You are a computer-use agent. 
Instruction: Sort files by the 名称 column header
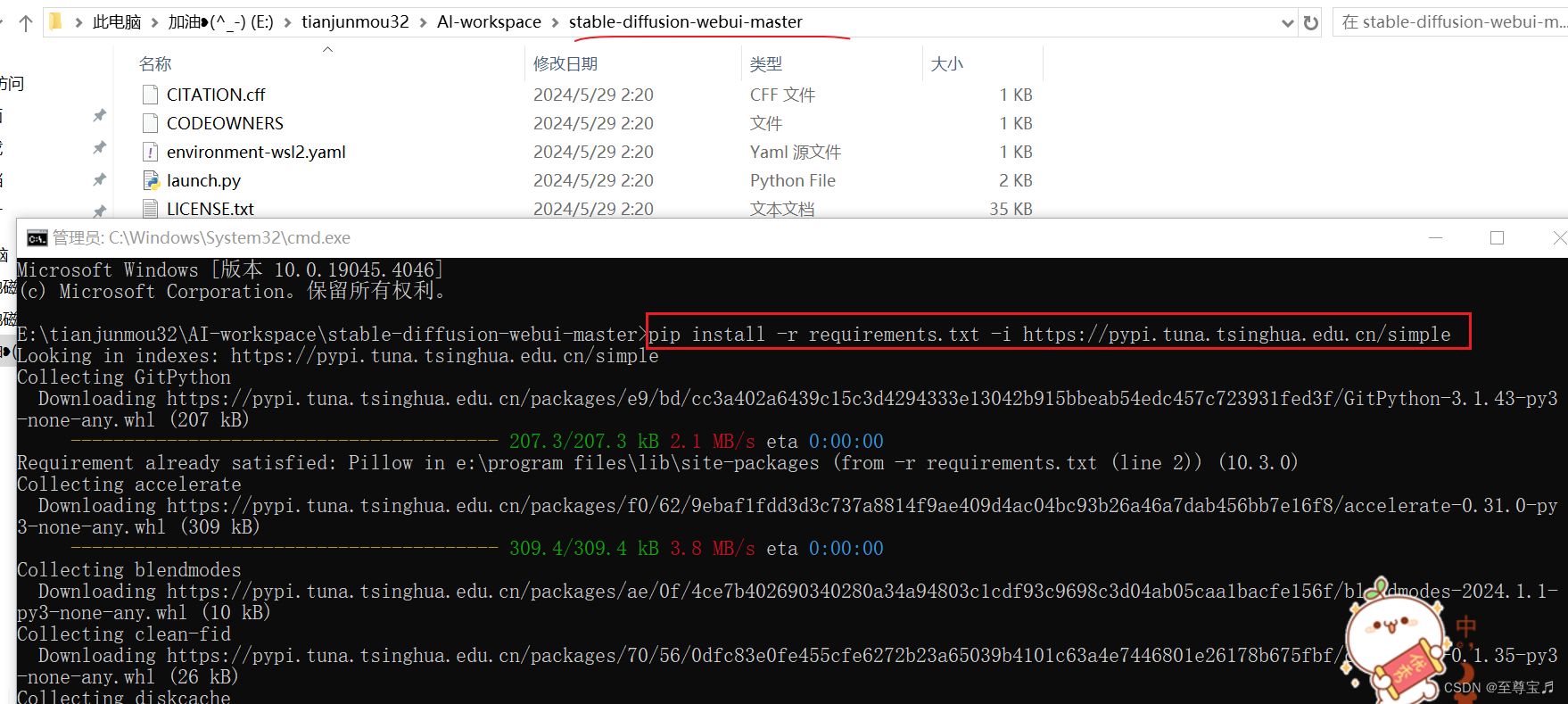[155, 64]
